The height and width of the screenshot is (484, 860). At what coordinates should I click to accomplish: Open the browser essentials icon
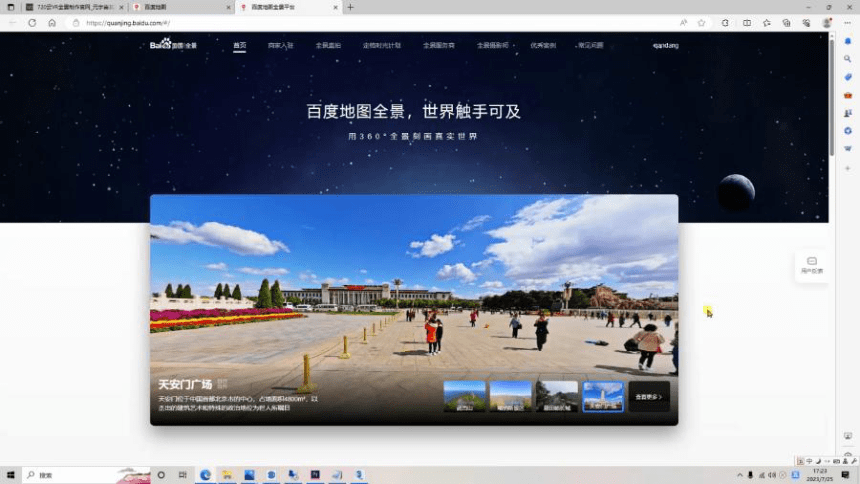pos(806,23)
